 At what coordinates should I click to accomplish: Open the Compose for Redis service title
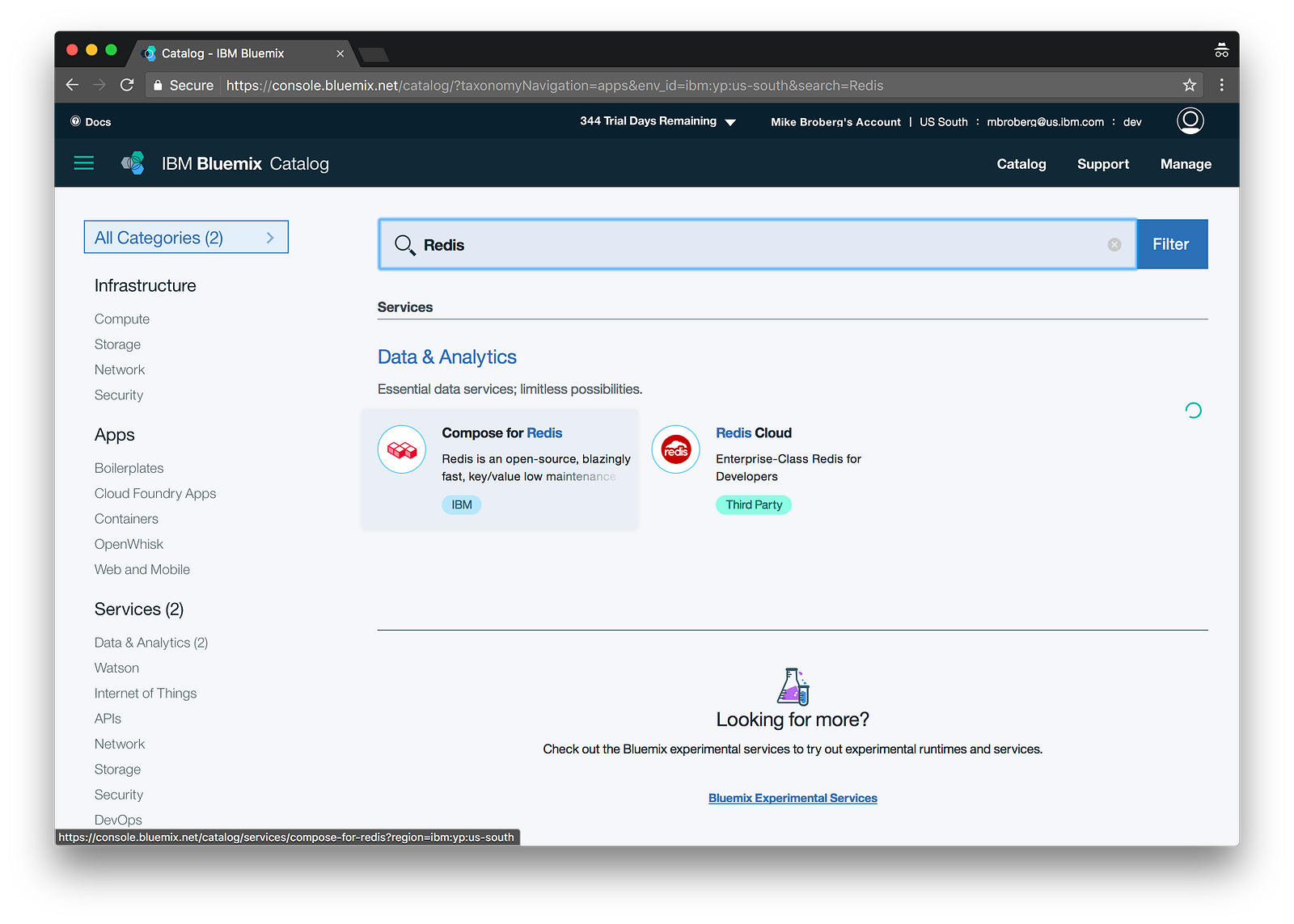point(502,433)
